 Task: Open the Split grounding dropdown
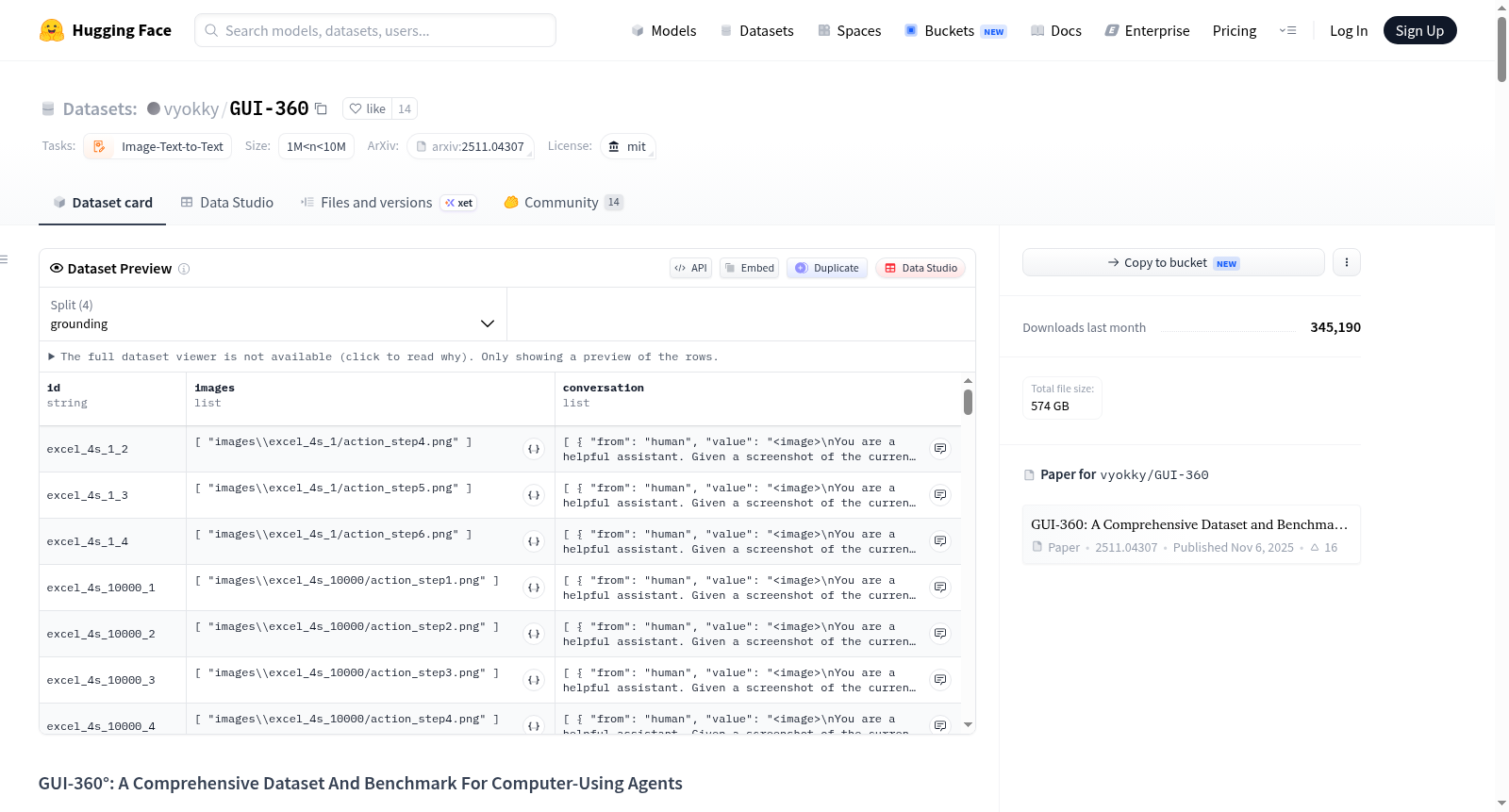pos(273,314)
